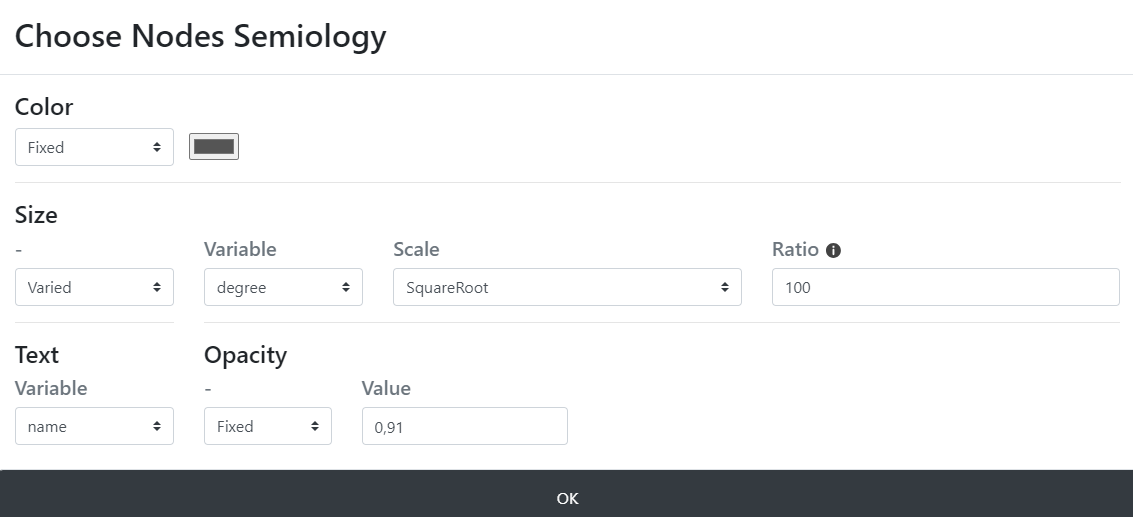
Task: Click the Scale label above SquareRoot
Action: click(416, 249)
